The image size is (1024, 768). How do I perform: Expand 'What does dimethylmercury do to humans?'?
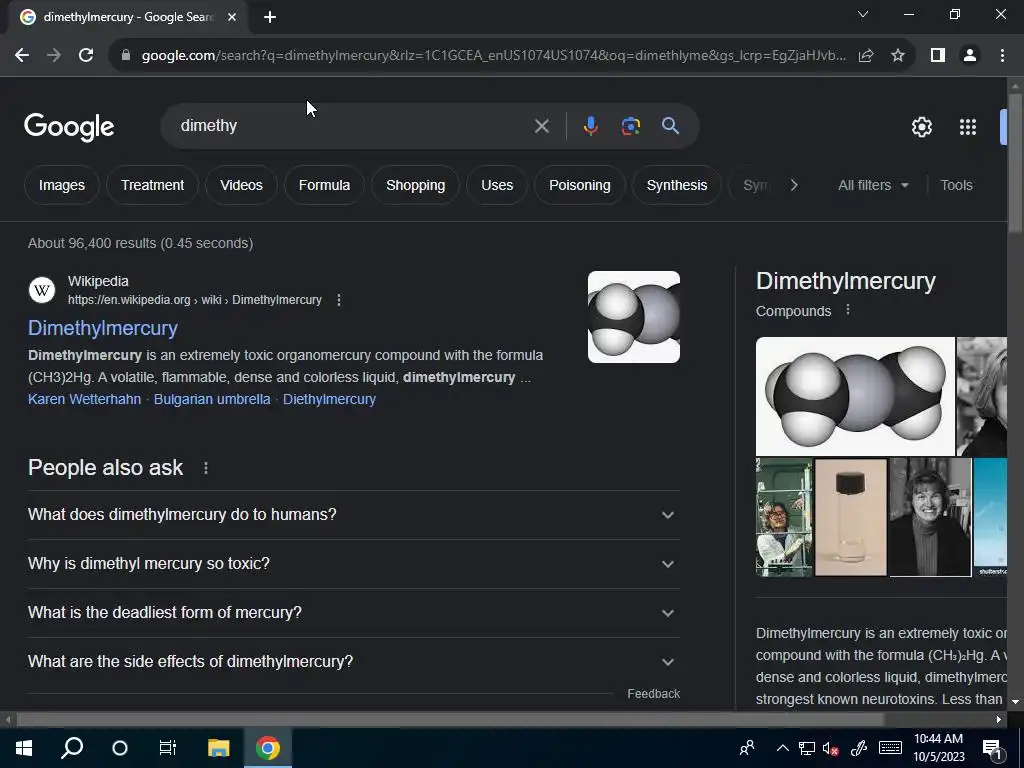(354, 515)
